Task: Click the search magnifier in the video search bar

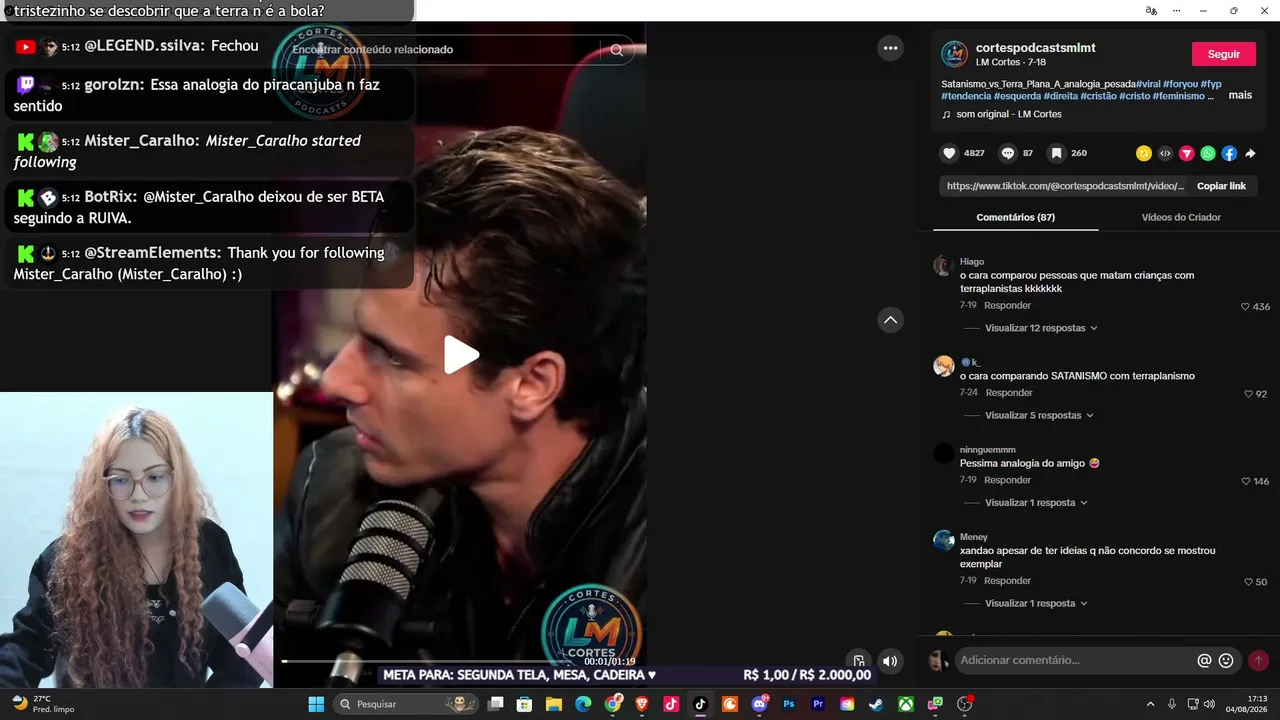Action: click(616, 50)
